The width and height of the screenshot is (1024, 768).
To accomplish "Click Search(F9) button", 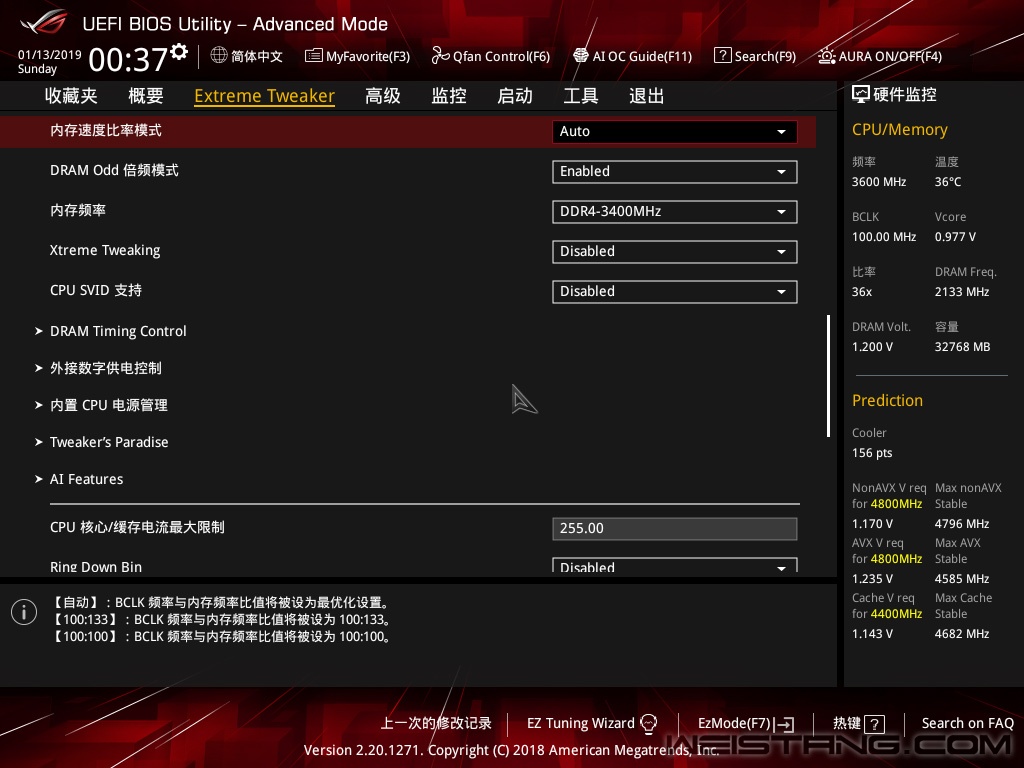I will (756, 56).
